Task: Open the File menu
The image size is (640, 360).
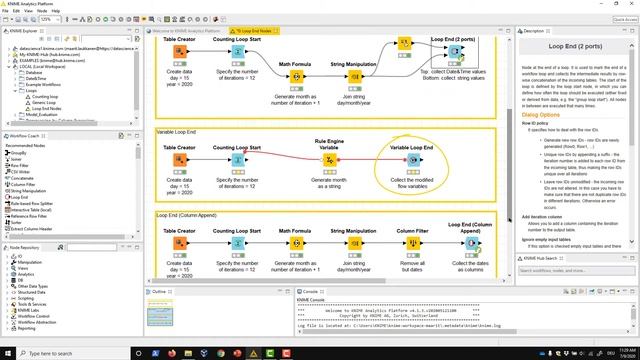Action: tap(5, 11)
